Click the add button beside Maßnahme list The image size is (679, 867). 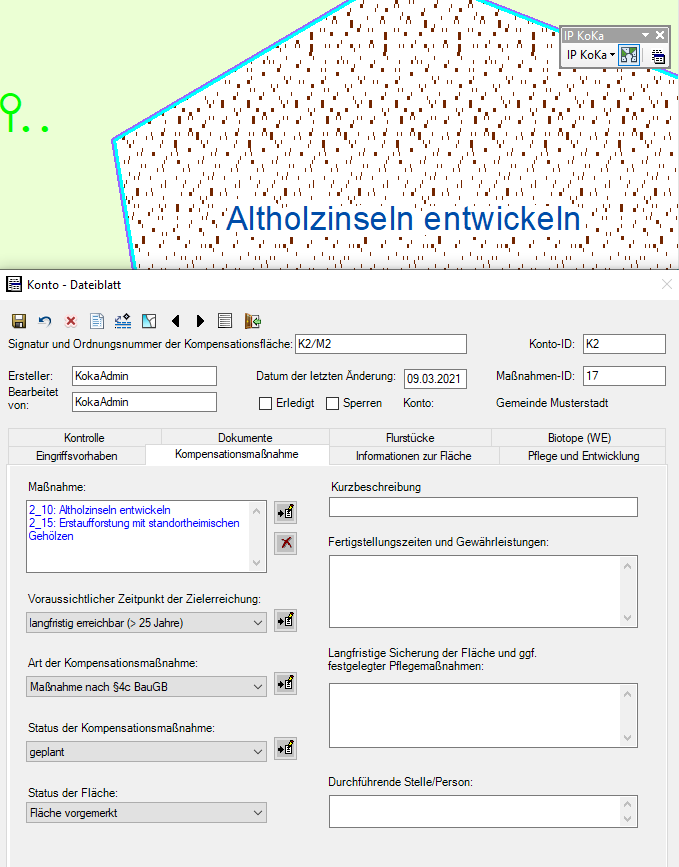point(285,513)
